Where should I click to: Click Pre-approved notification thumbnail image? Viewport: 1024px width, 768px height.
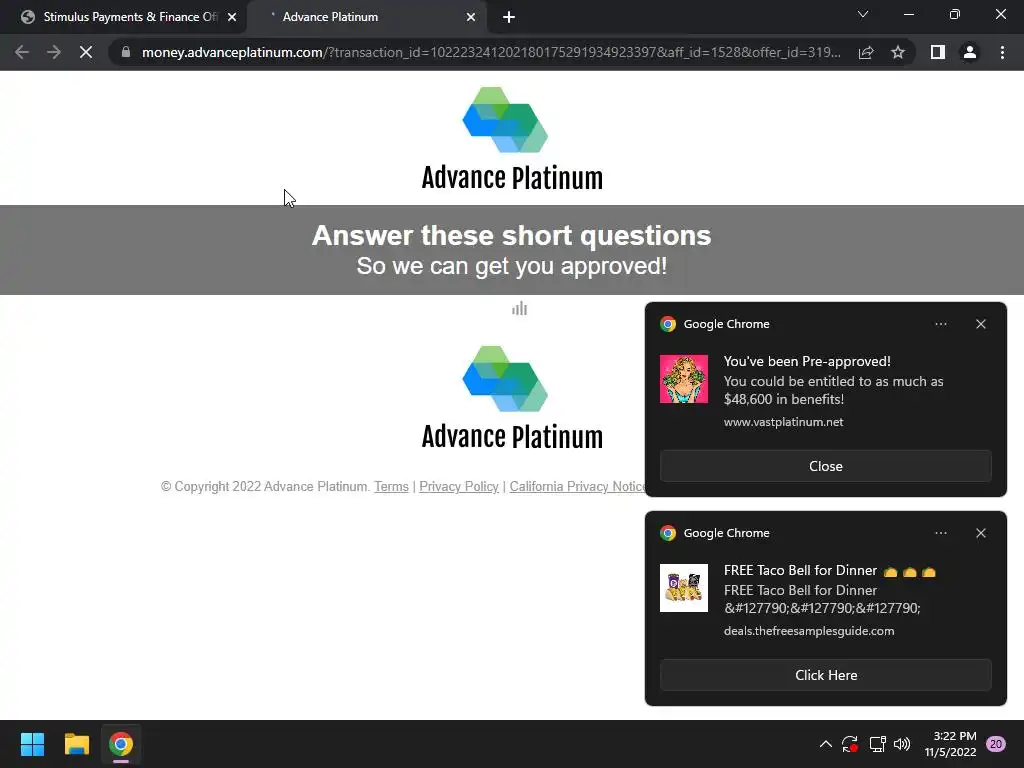click(684, 379)
